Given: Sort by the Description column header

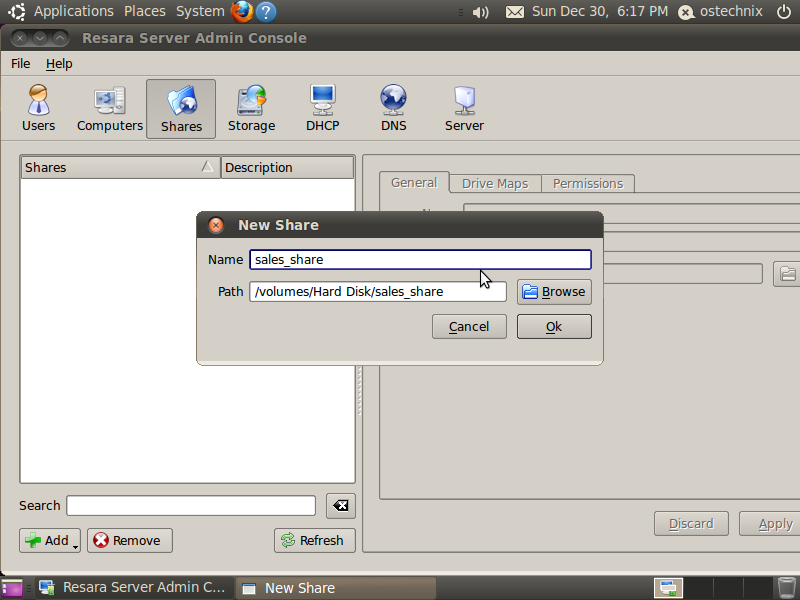Looking at the screenshot, I should click(287, 167).
